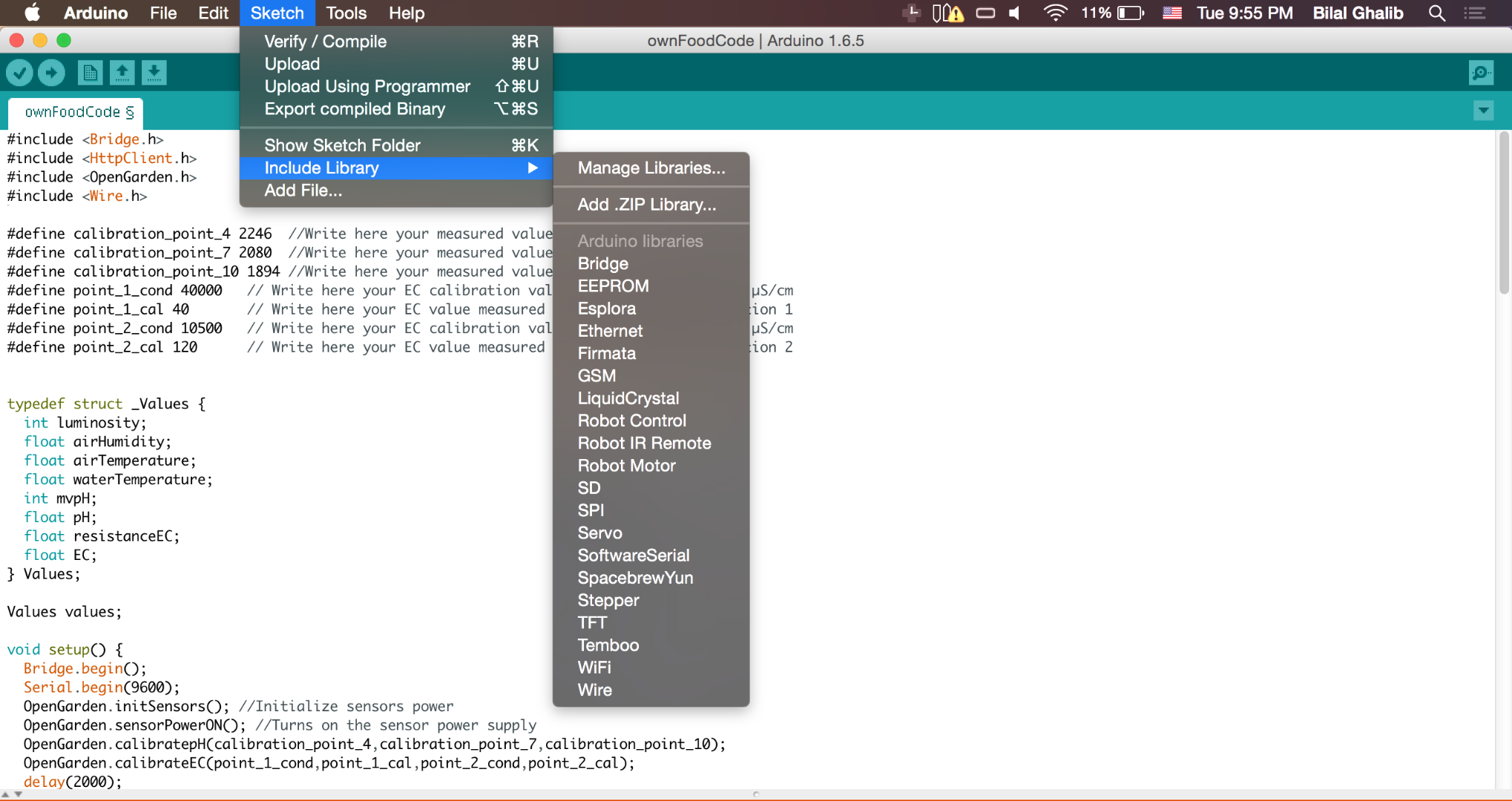This screenshot has height=801, width=1512.
Task: Click the editor vertical scrollbar thumb
Action: (1504, 214)
